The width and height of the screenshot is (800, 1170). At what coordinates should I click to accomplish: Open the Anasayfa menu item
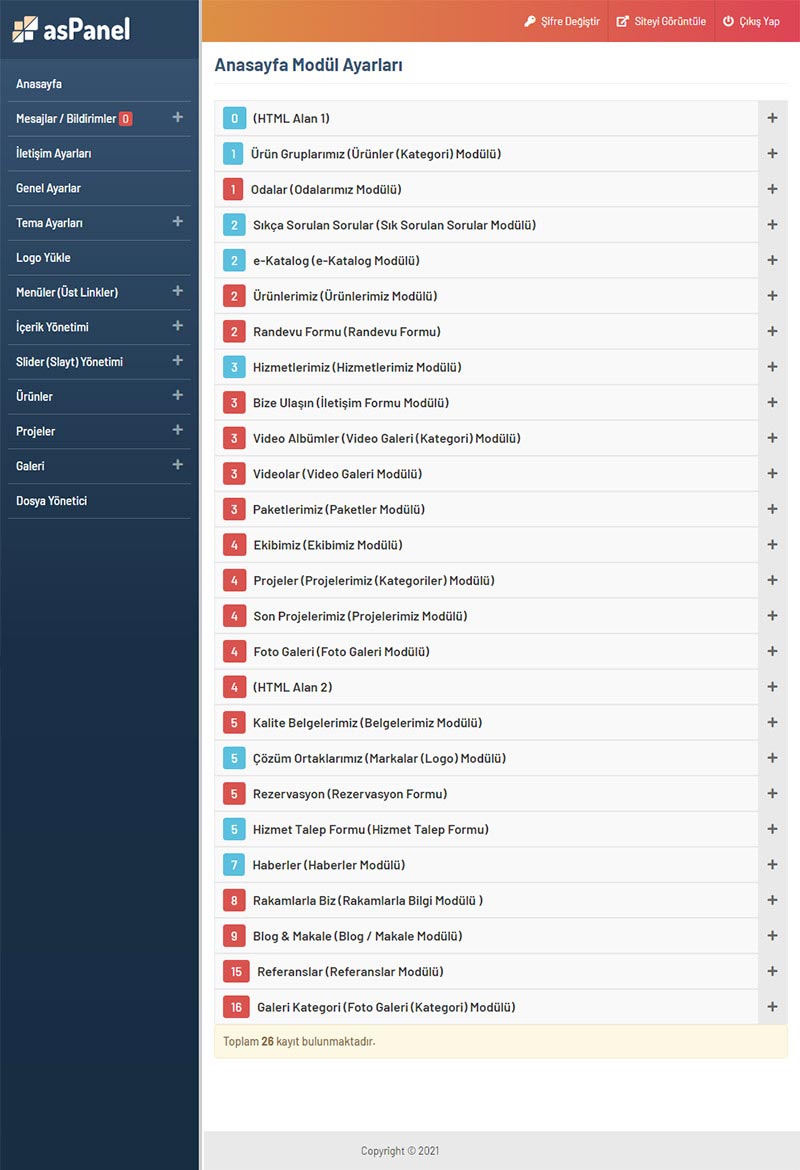(x=39, y=84)
